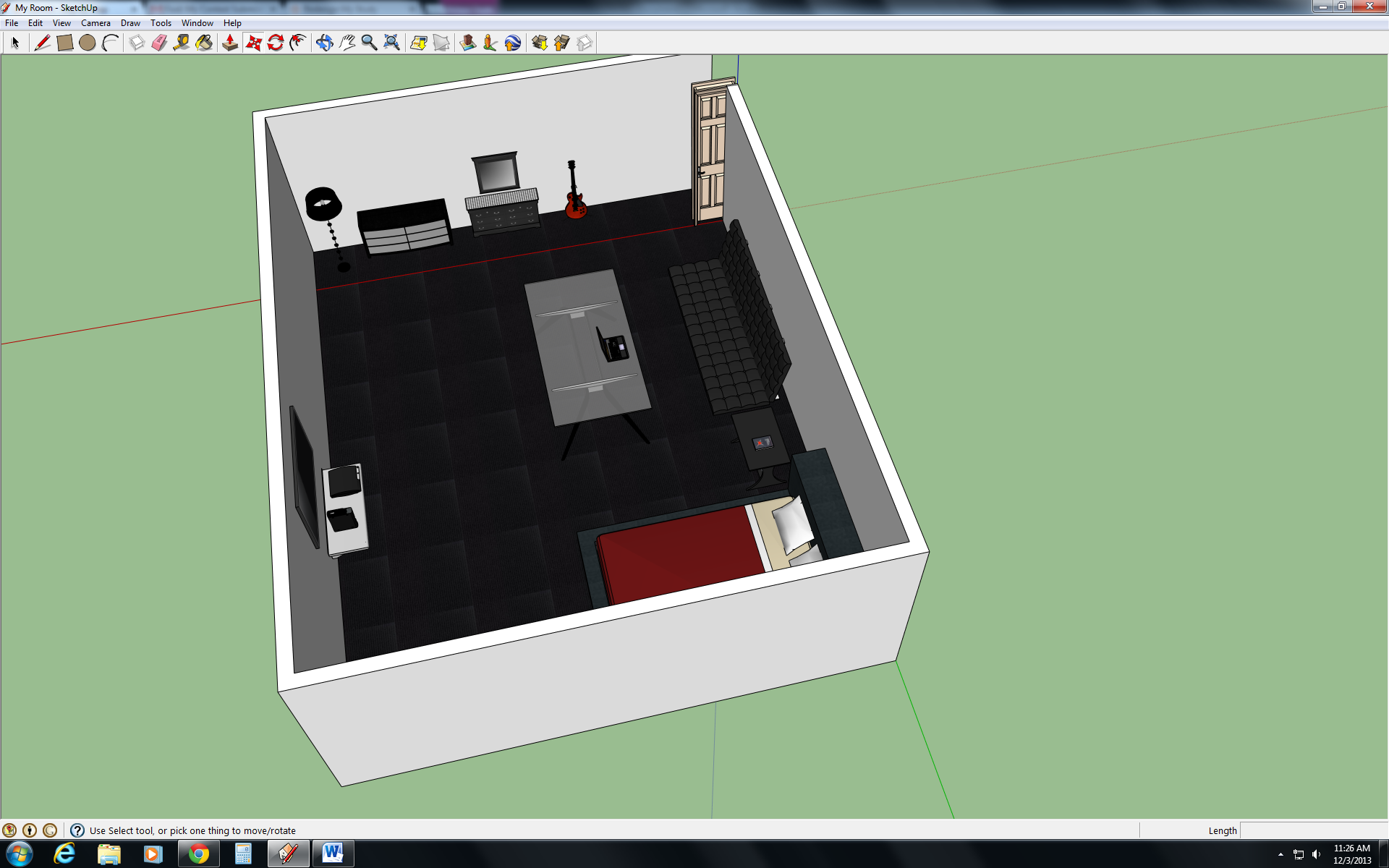Select the Move tool

click(x=253, y=43)
